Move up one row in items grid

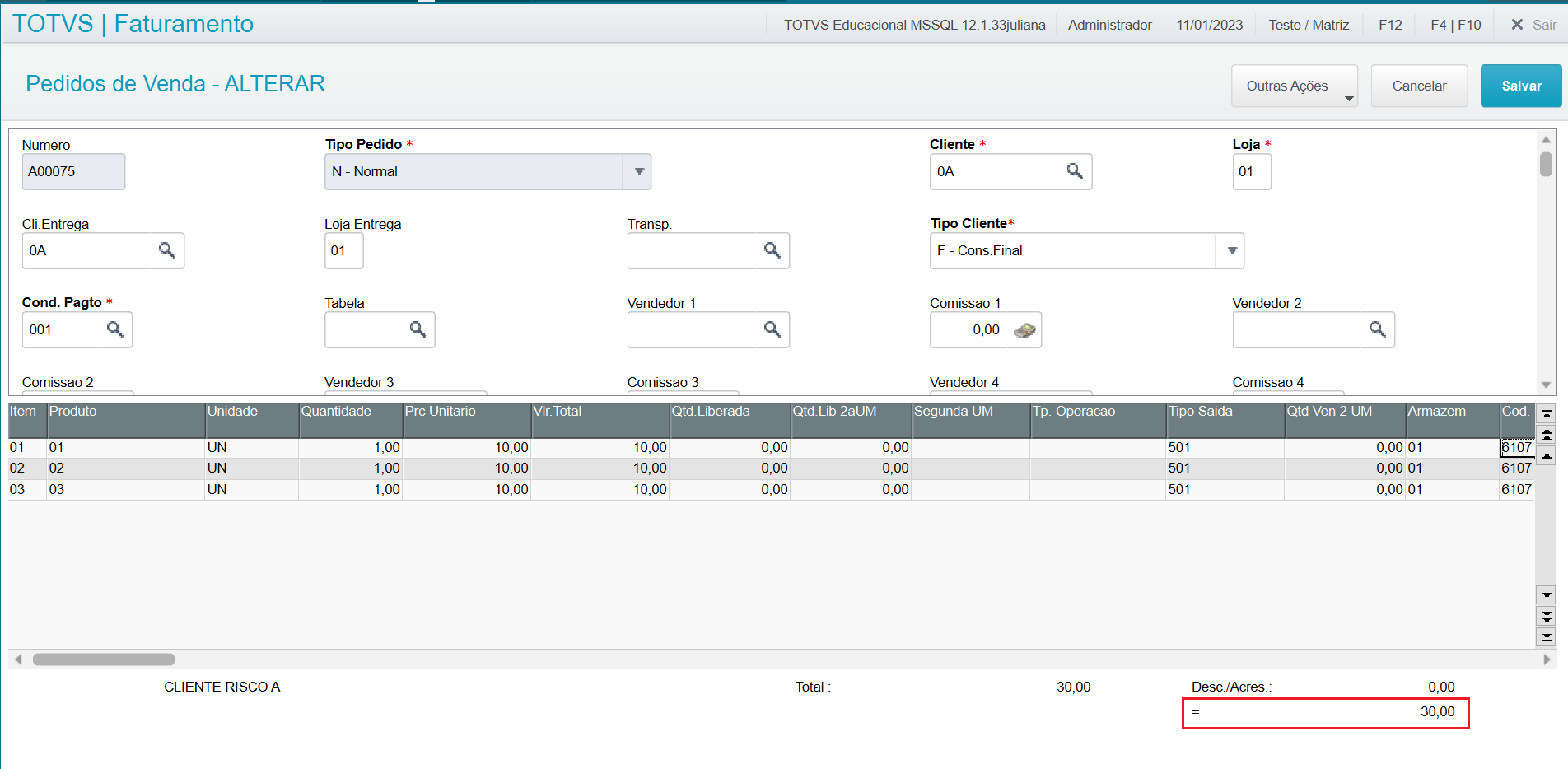(x=1547, y=455)
